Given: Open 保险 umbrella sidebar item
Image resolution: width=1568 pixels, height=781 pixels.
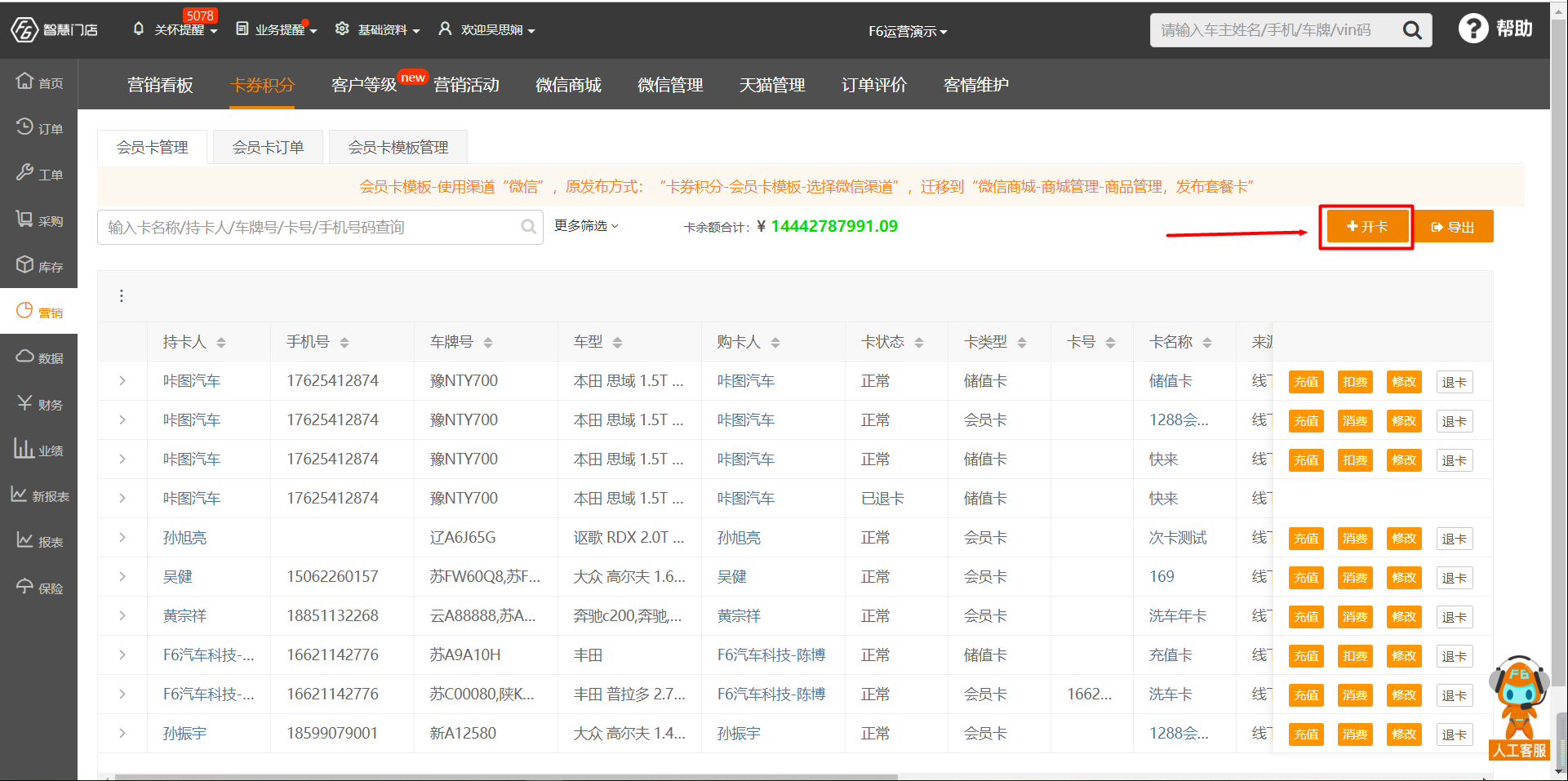Looking at the screenshot, I should [39, 587].
